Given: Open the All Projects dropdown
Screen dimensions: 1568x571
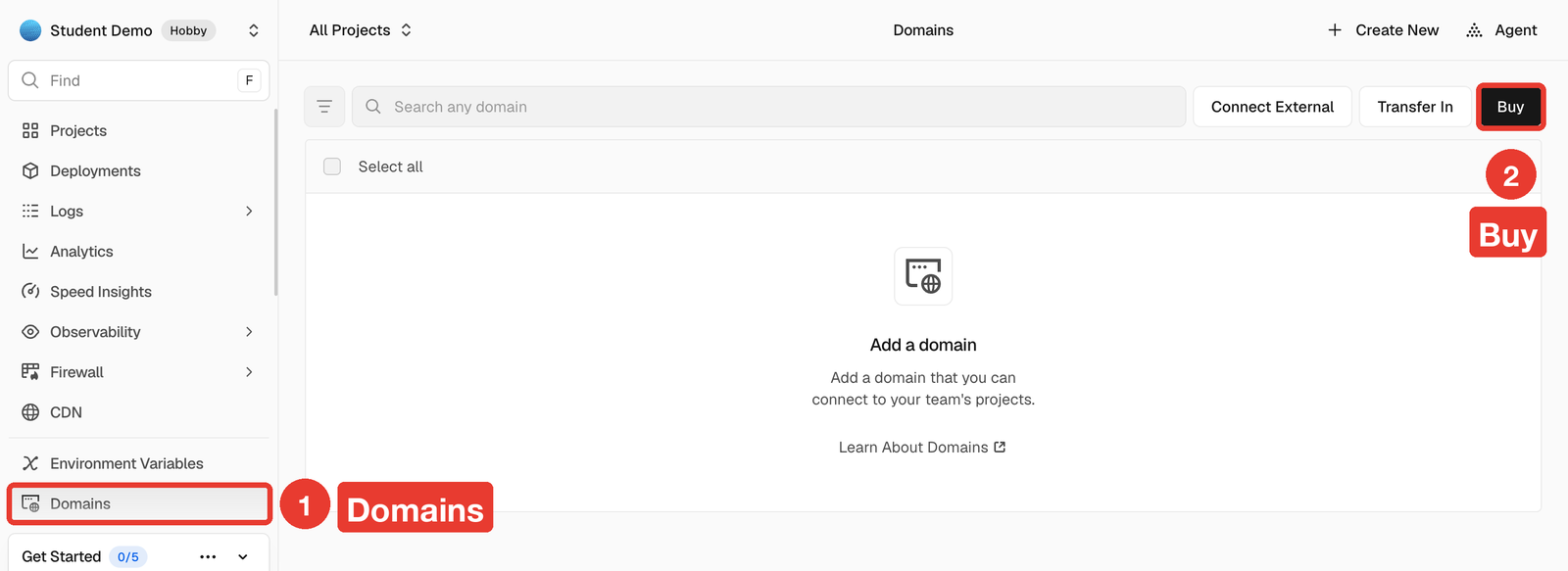Looking at the screenshot, I should tap(361, 30).
